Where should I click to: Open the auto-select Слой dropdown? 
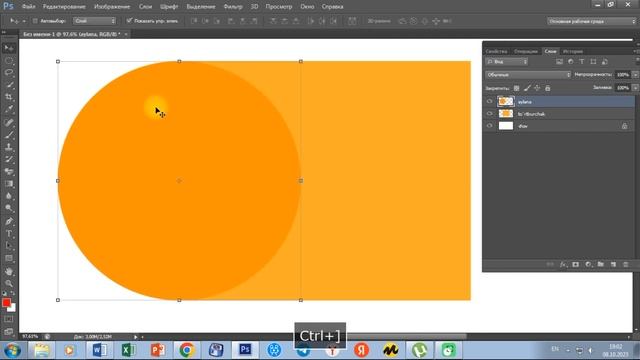95,21
